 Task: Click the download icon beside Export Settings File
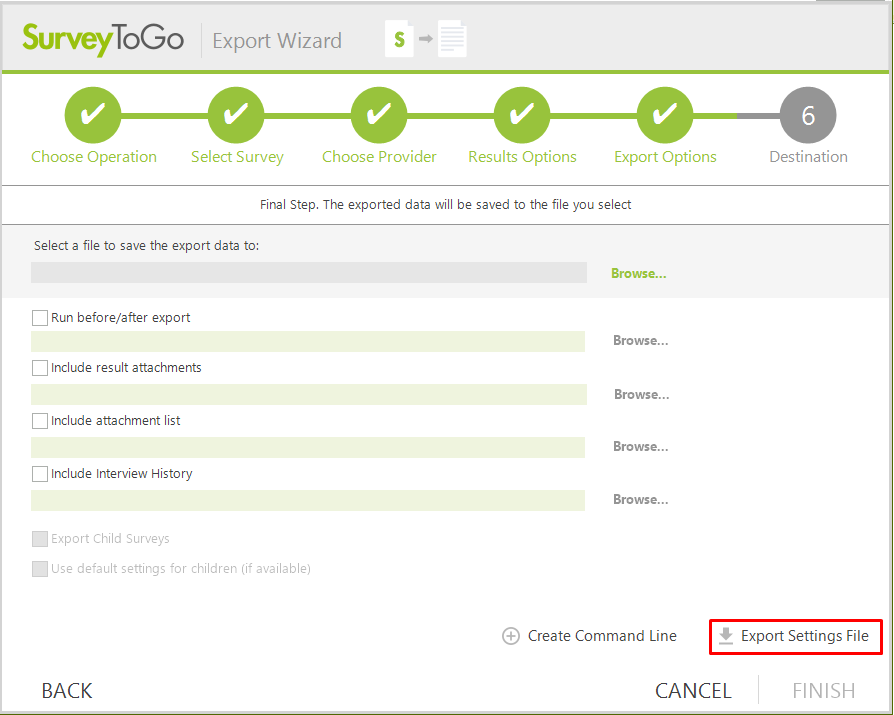(726, 636)
